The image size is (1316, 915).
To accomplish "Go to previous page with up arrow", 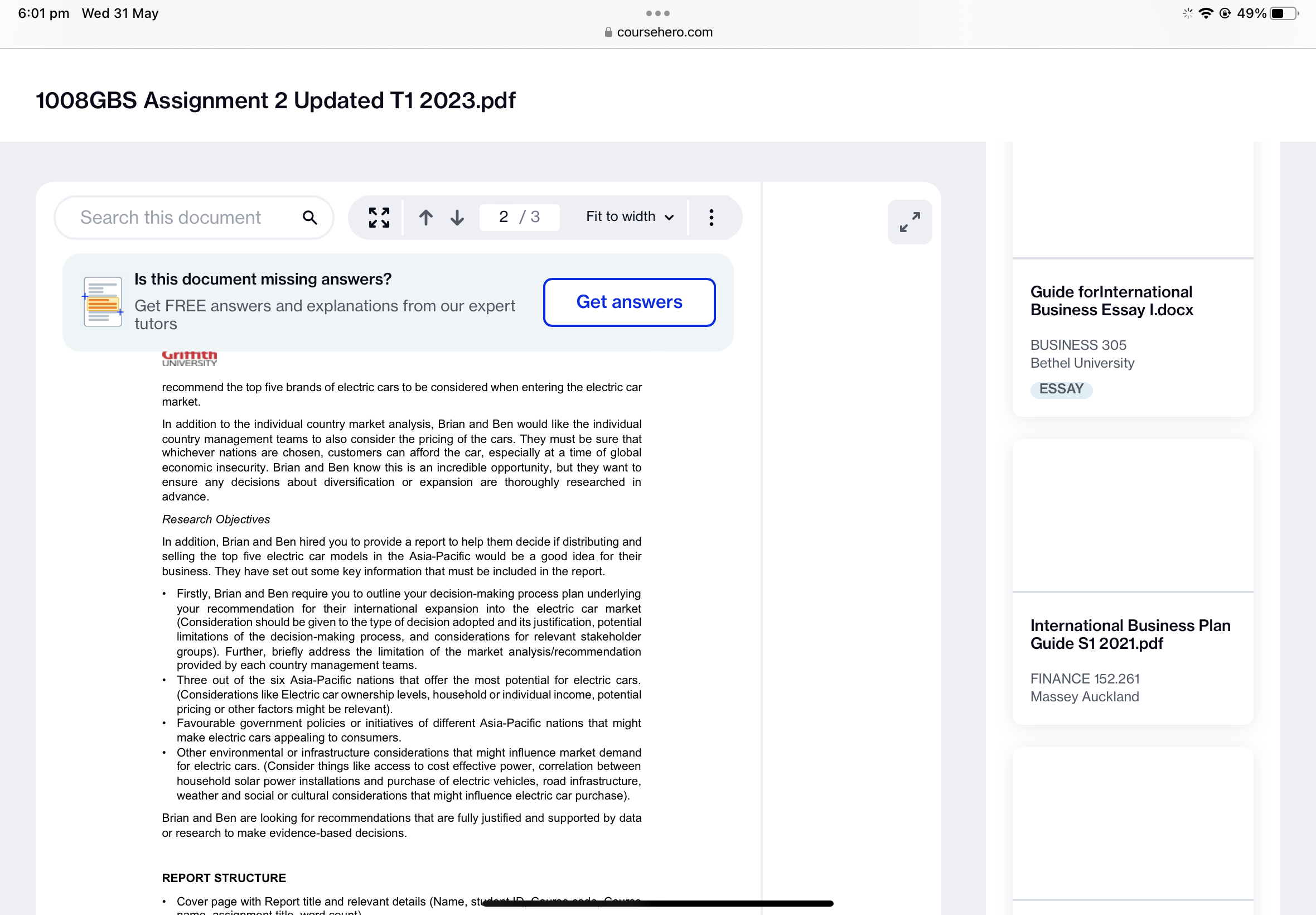I will 425,217.
